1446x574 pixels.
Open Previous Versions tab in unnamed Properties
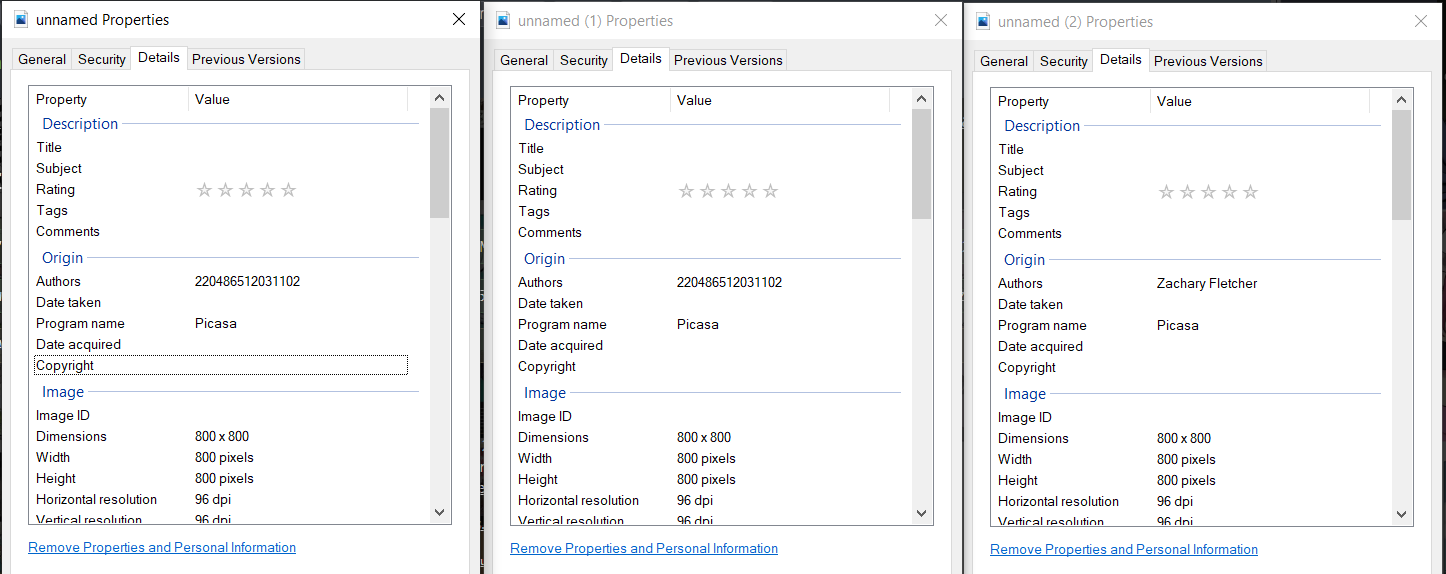coord(246,59)
